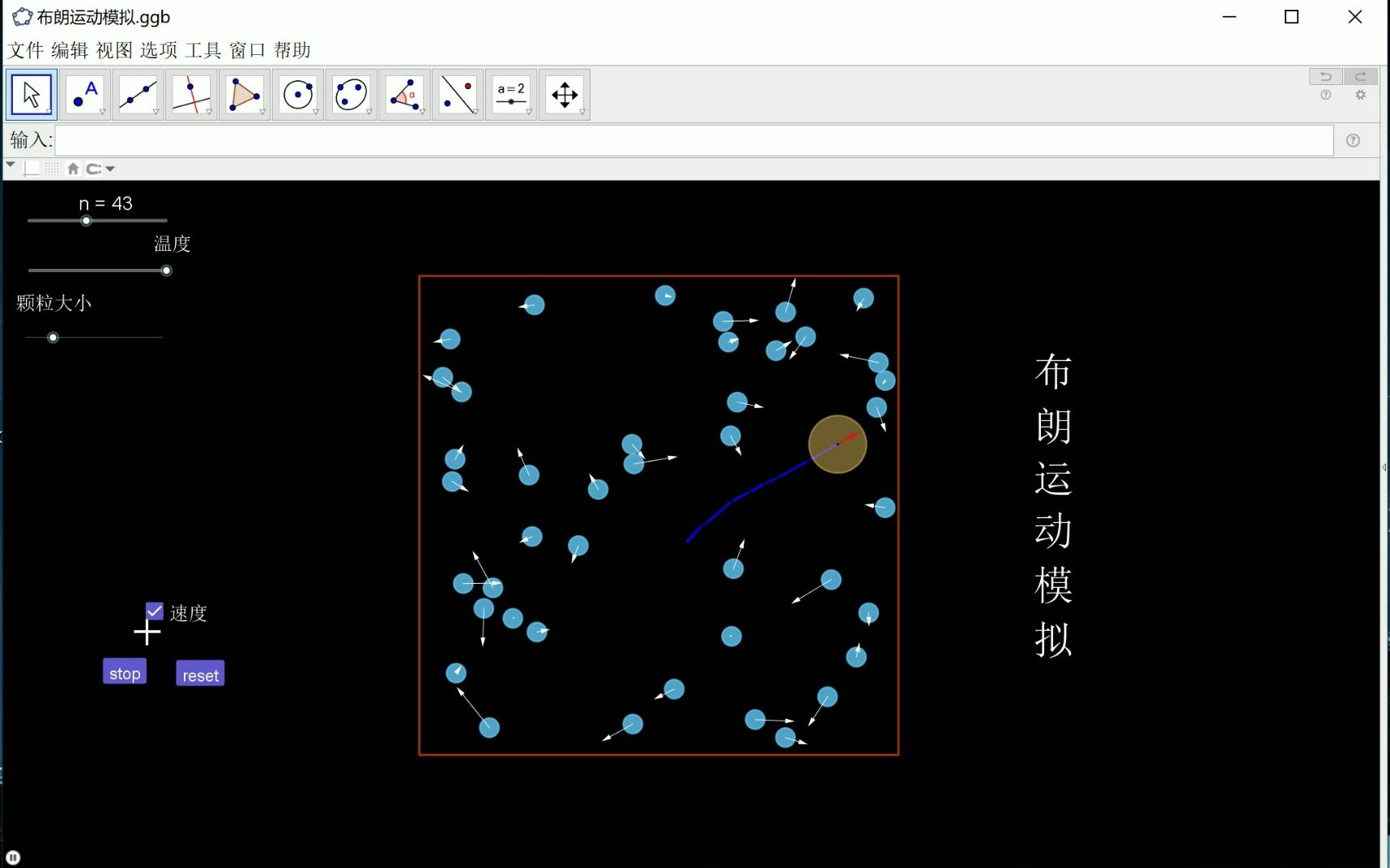
Task: Select the Circle with Center tool
Action: pyautogui.click(x=296, y=94)
